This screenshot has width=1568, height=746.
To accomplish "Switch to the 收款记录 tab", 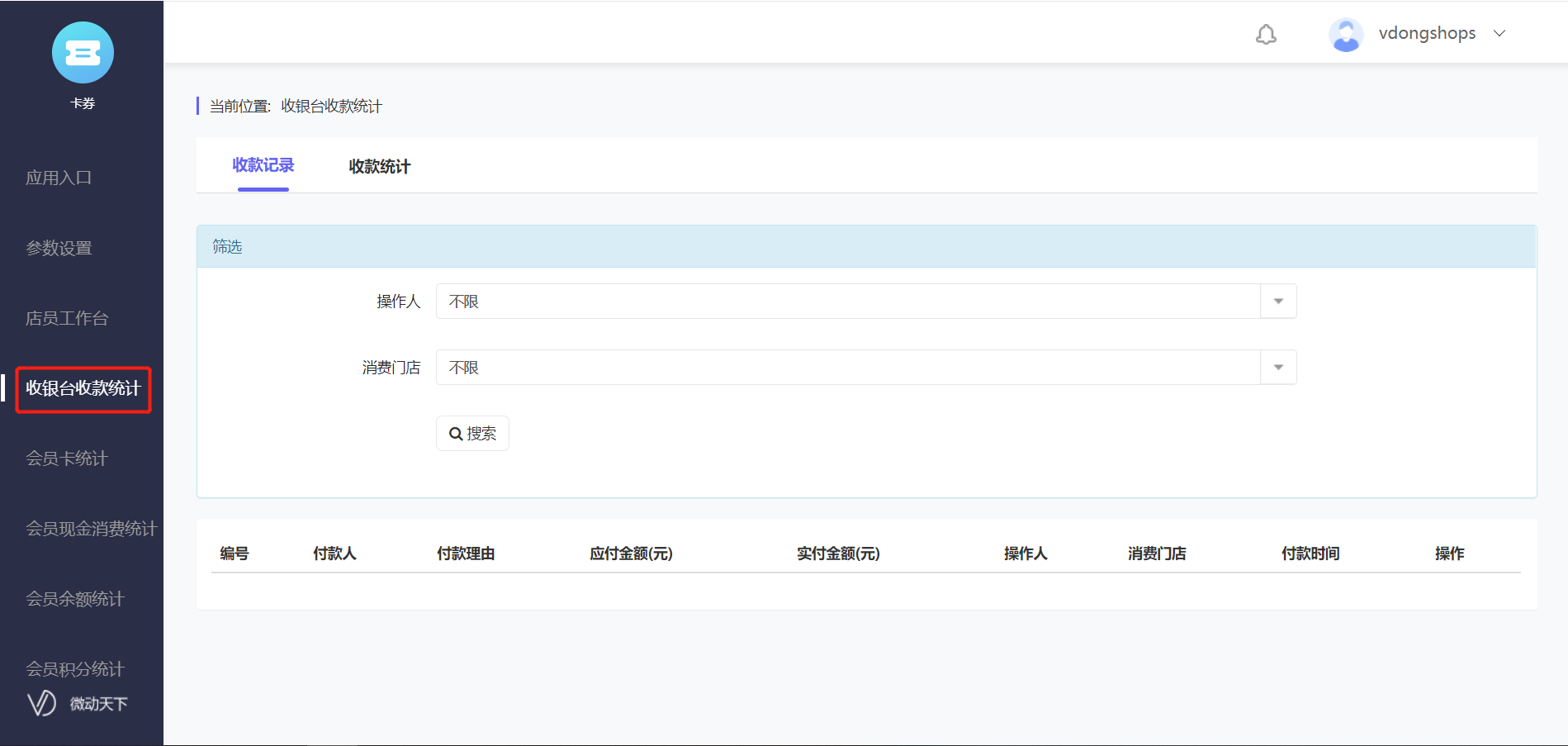I will [263, 165].
